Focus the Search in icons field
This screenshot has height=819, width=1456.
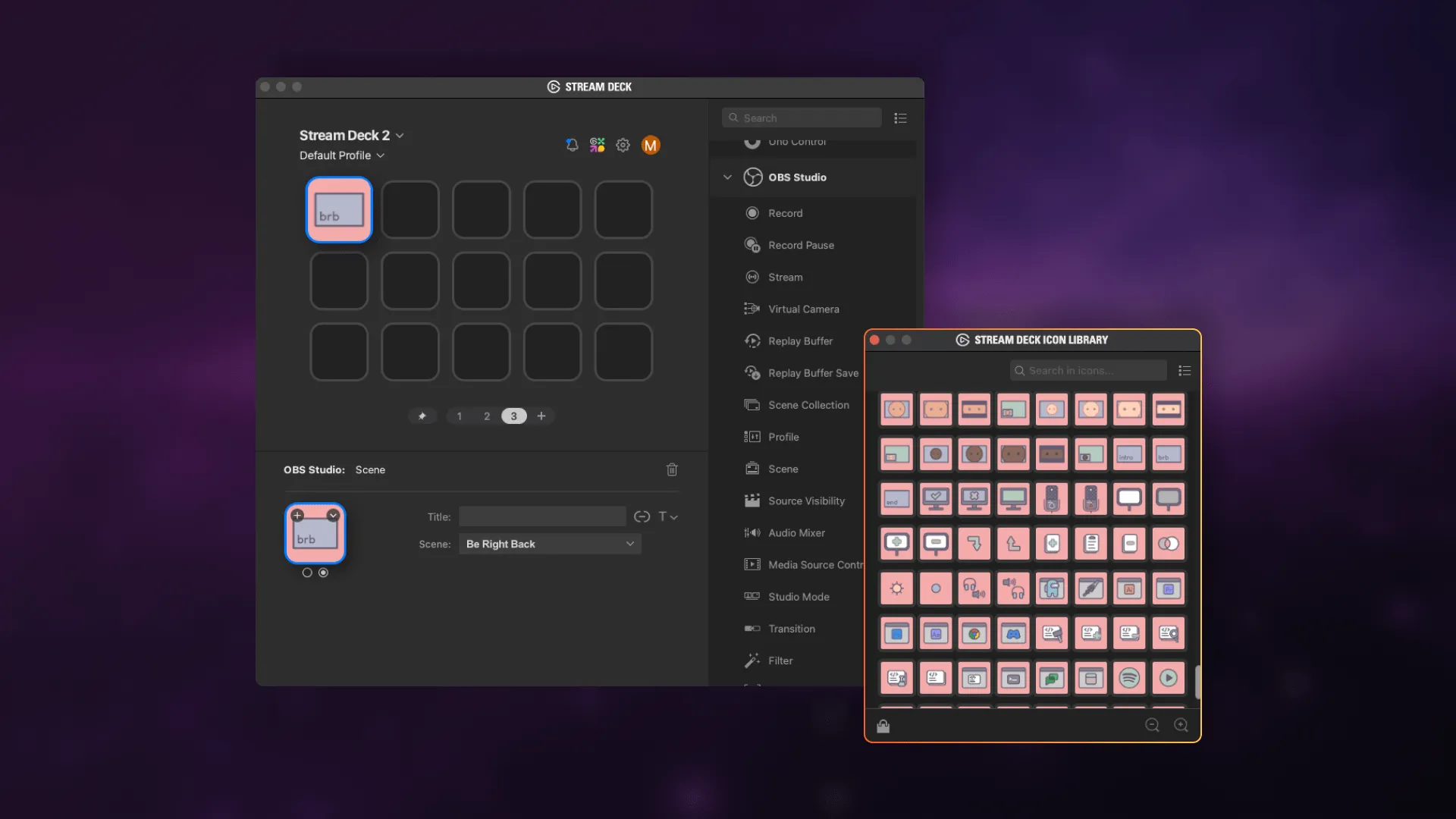pos(1088,370)
